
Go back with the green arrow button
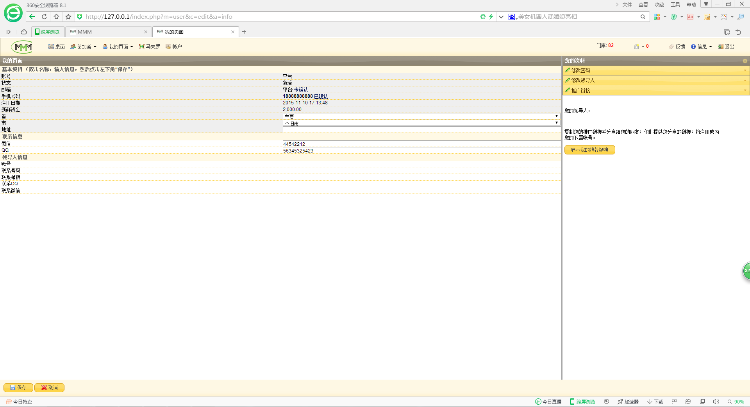[x=32, y=16]
